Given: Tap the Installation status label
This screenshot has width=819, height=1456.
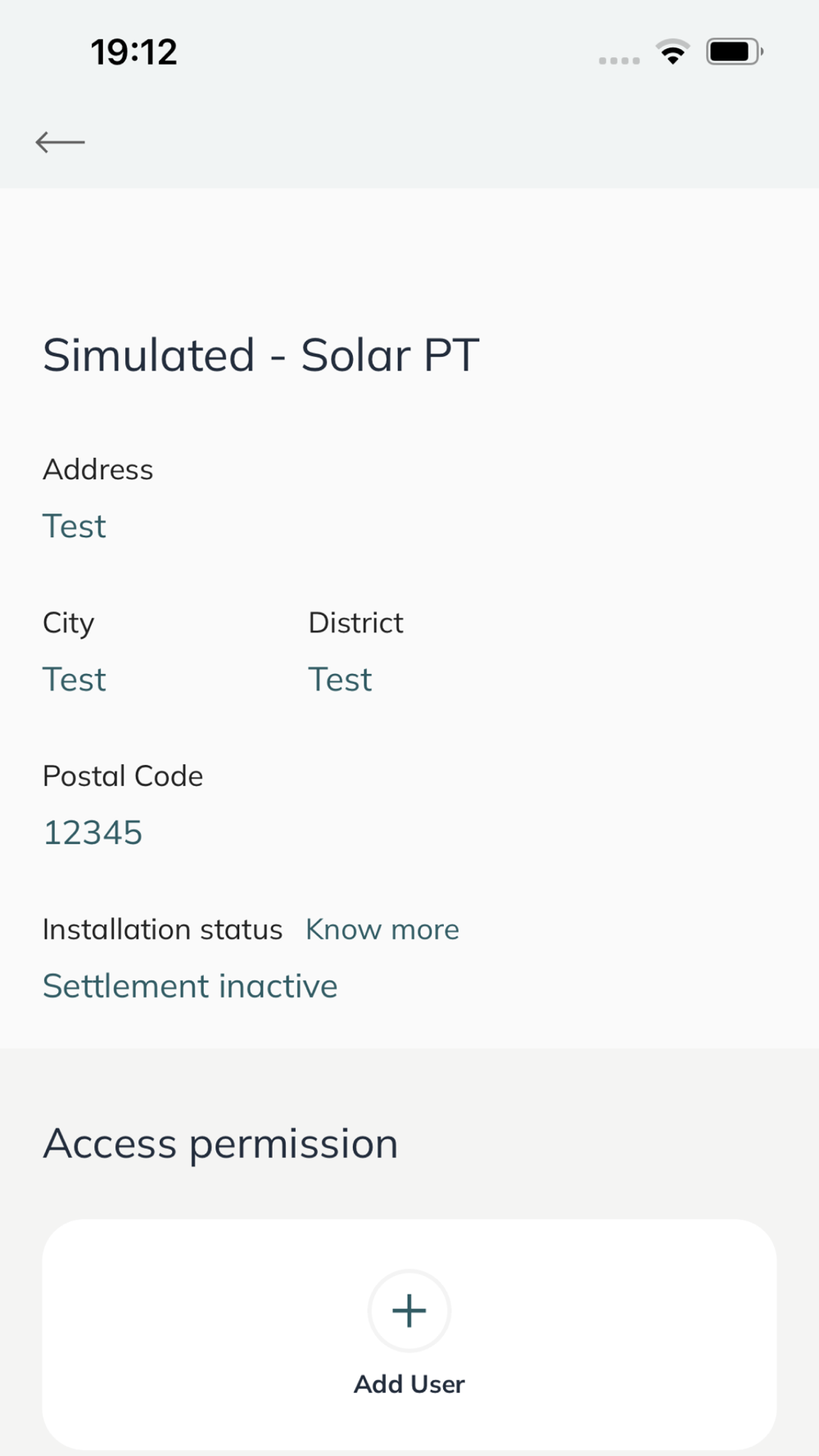Looking at the screenshot, I should point(162,929).
